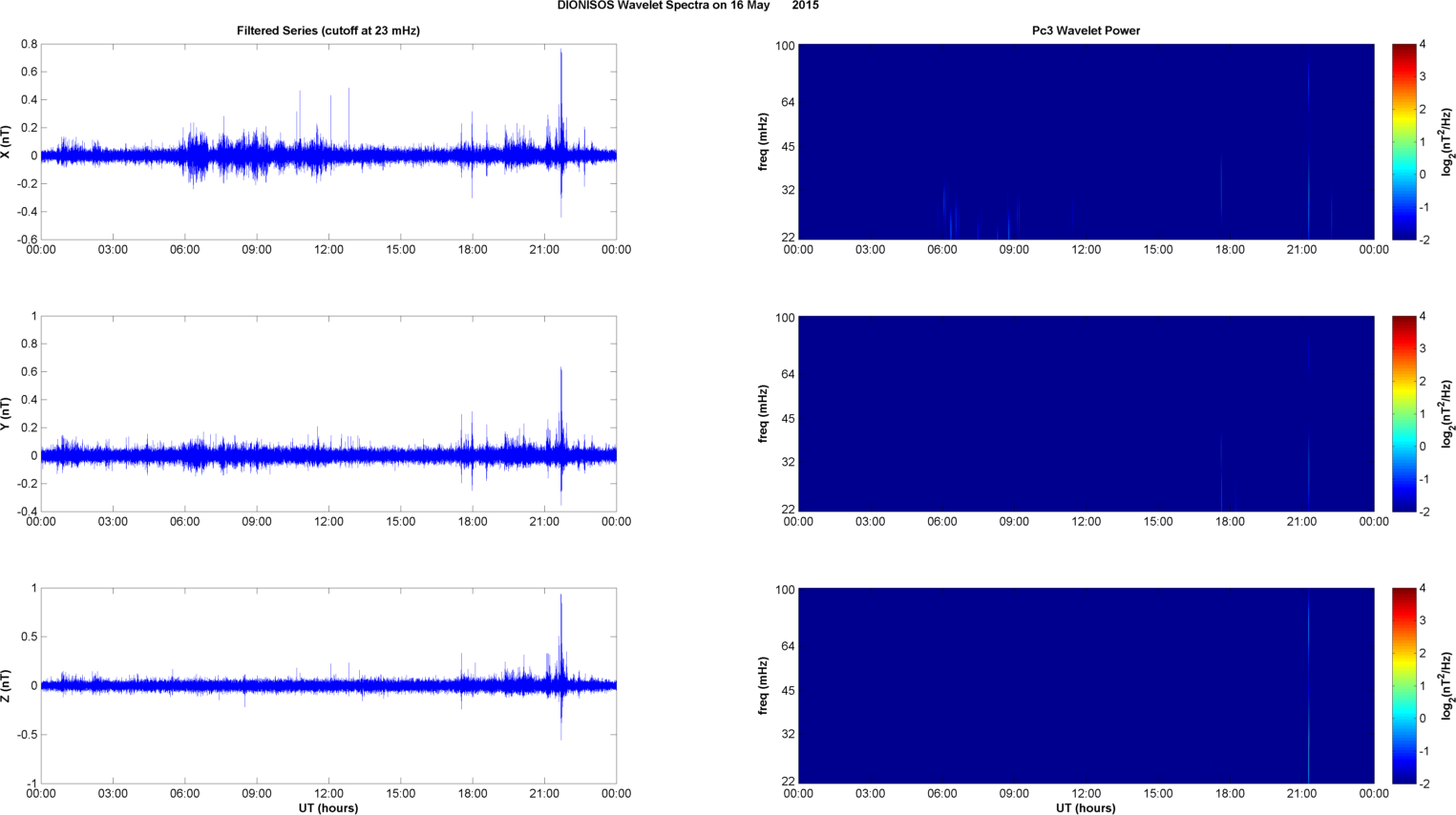Click the 'Z (nT)' axis label
The height and width of the screenshot is (815, 1456).
(x=6, y=686)
